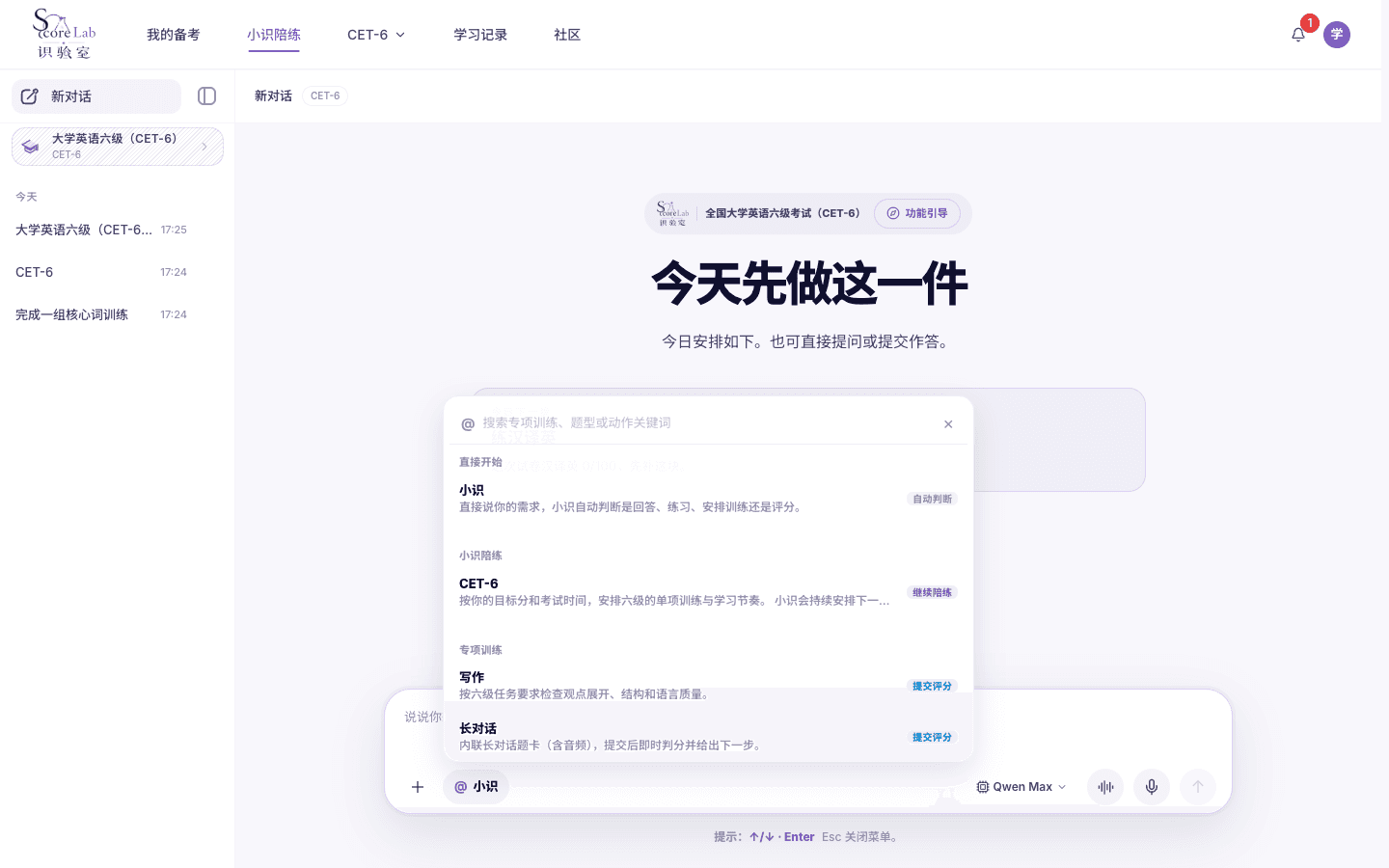Open the Qwen Max model dropdown
1389x868 pixels.
coord(1021,787)
